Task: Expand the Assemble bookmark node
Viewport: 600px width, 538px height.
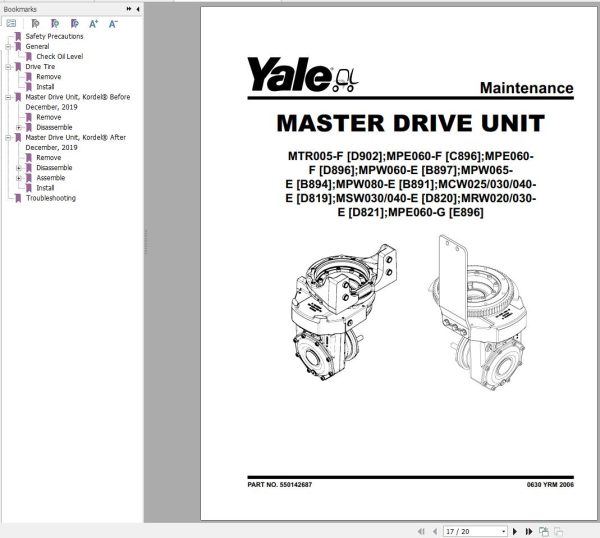Action: point(19,178)
